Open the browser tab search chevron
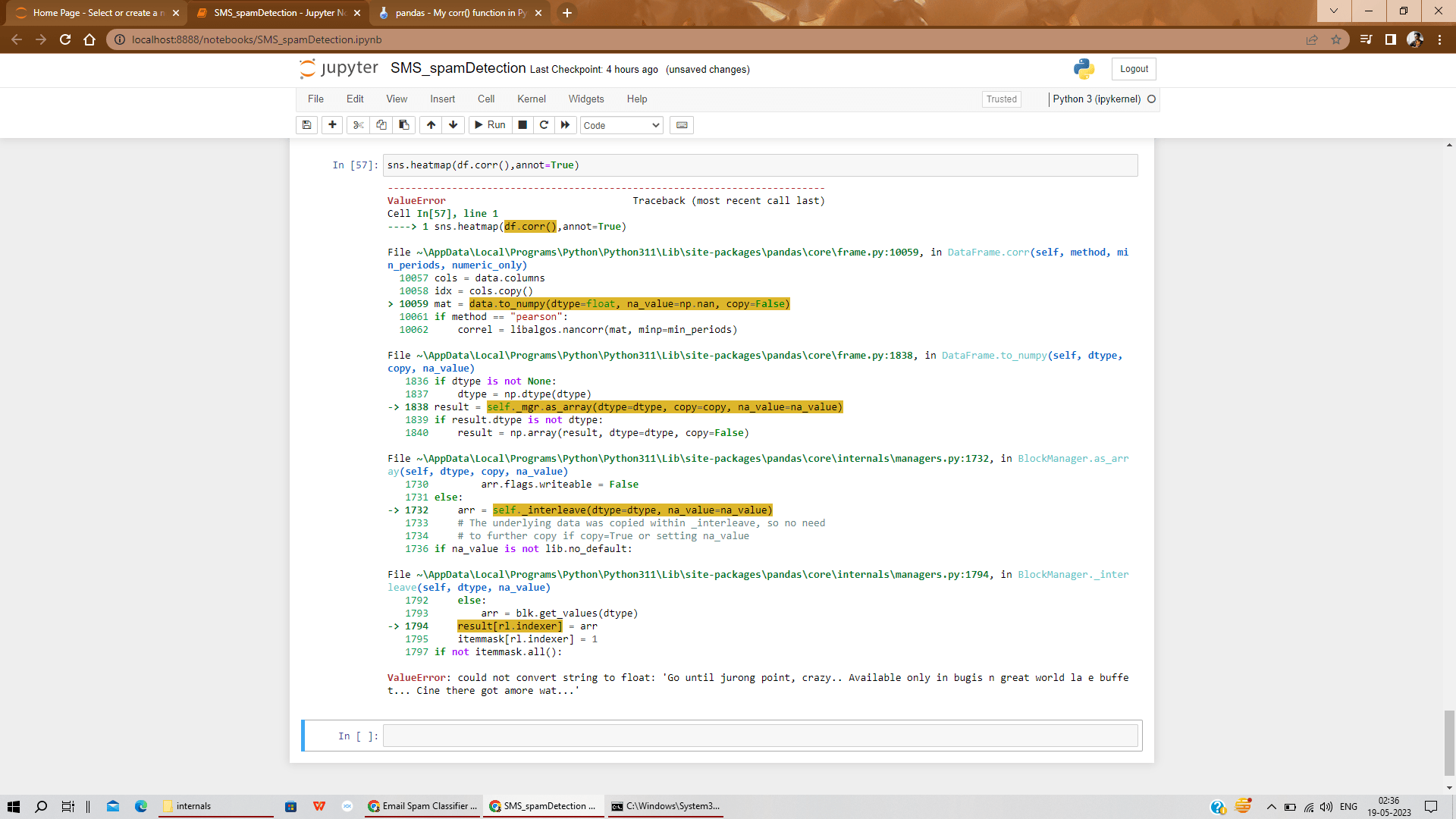The height and width of the screenshot is (819, 1456). click(x=1332, y=11)
